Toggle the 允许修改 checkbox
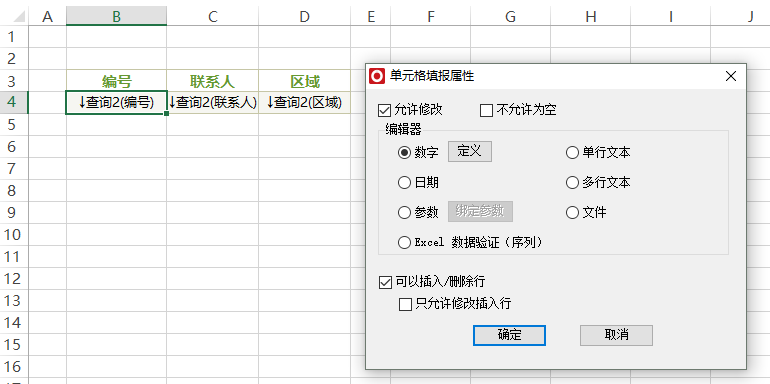 pyautogui.click(x=384, y=110)
